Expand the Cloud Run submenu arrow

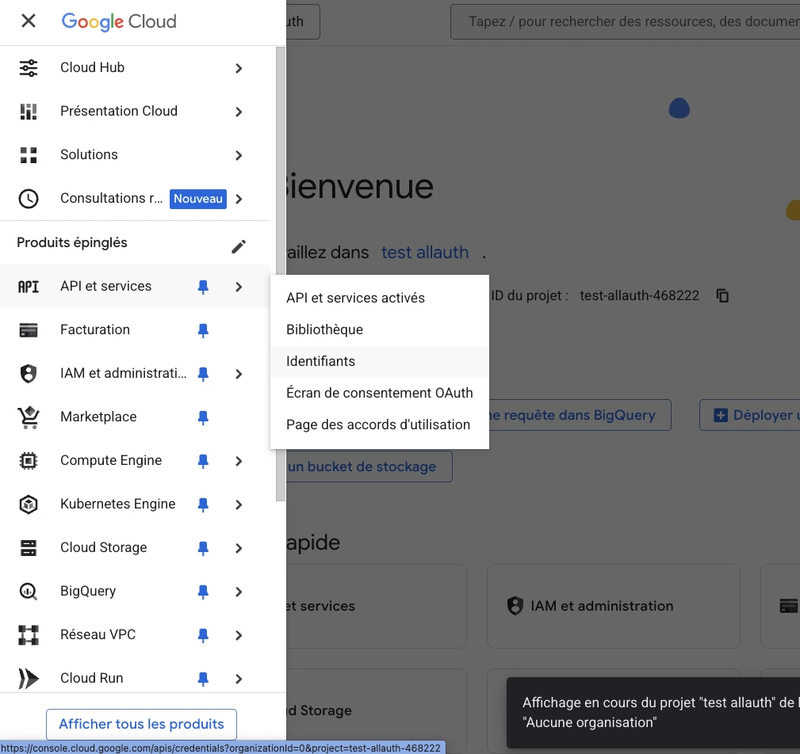(239, 679)
